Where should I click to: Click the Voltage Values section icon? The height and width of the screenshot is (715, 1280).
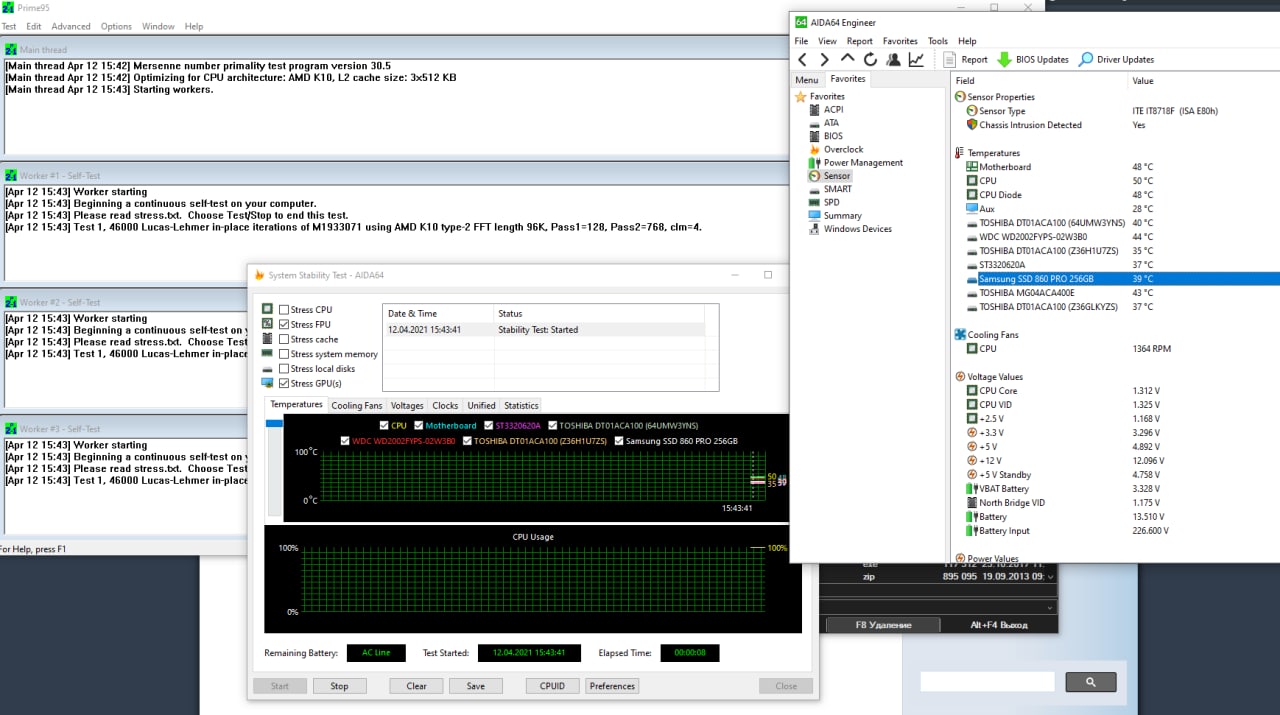click(960, 377)
